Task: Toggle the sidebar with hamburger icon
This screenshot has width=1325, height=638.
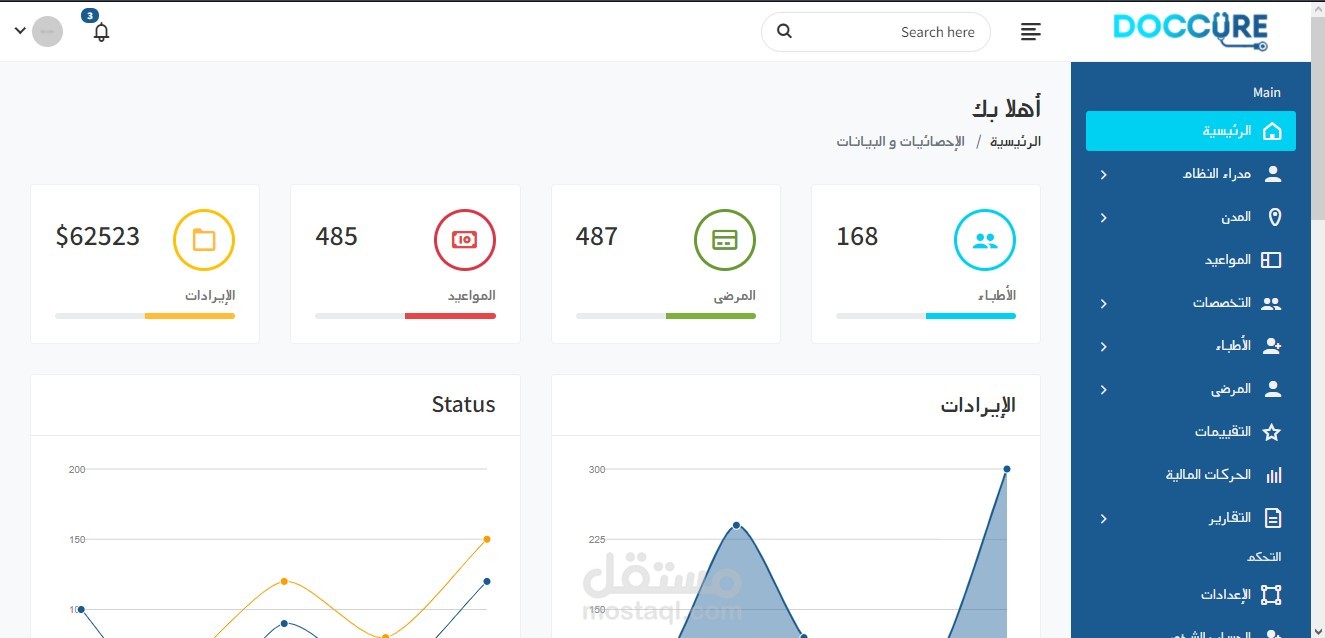Action: click(x=1031, y=32)
